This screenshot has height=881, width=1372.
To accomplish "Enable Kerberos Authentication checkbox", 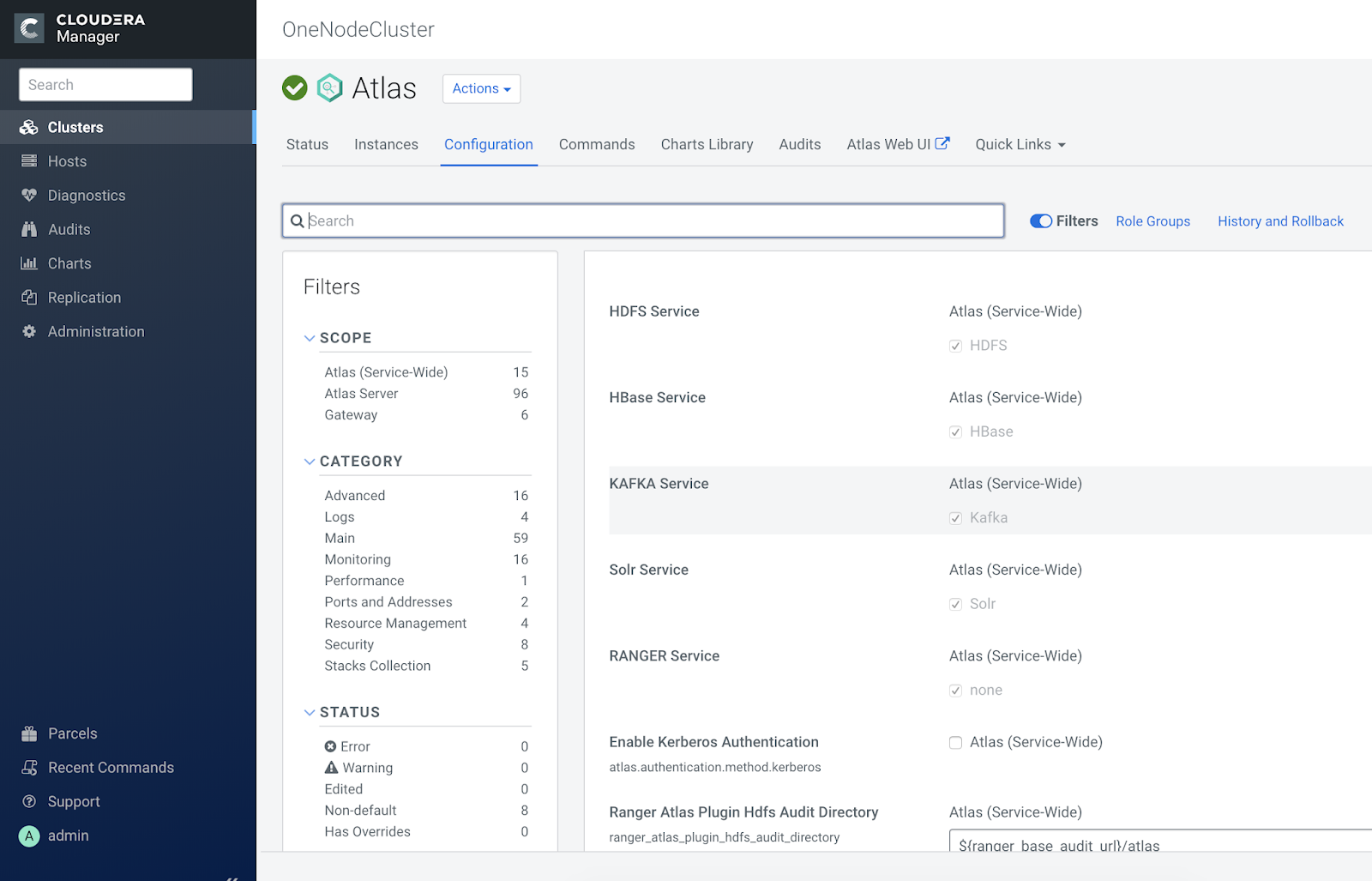I will coord(955,743).
